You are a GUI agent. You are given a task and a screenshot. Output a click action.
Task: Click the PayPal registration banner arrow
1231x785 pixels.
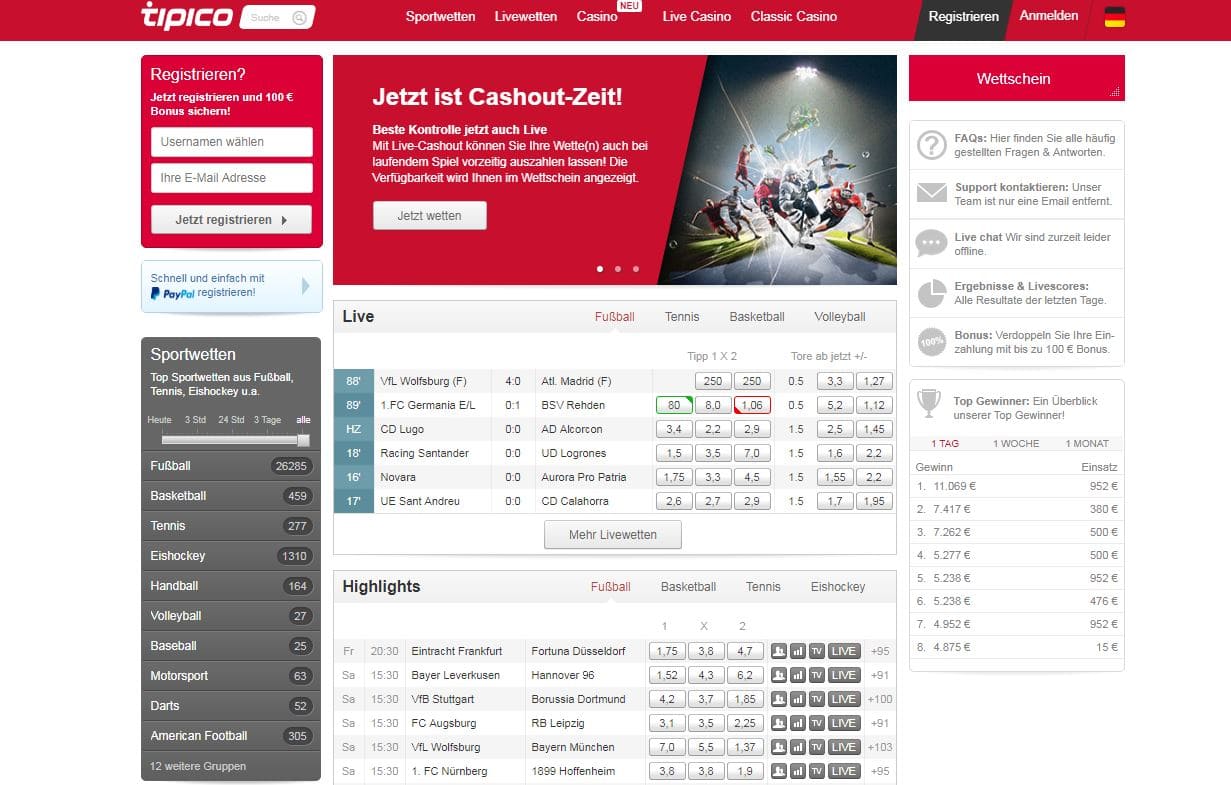pos(306,286)
